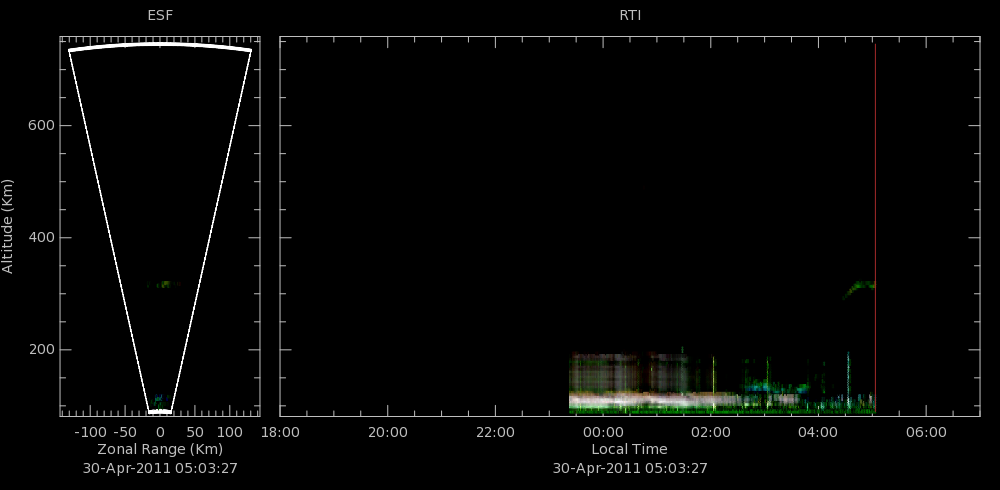Click the 04:00 time tick label

coord(818,433)
